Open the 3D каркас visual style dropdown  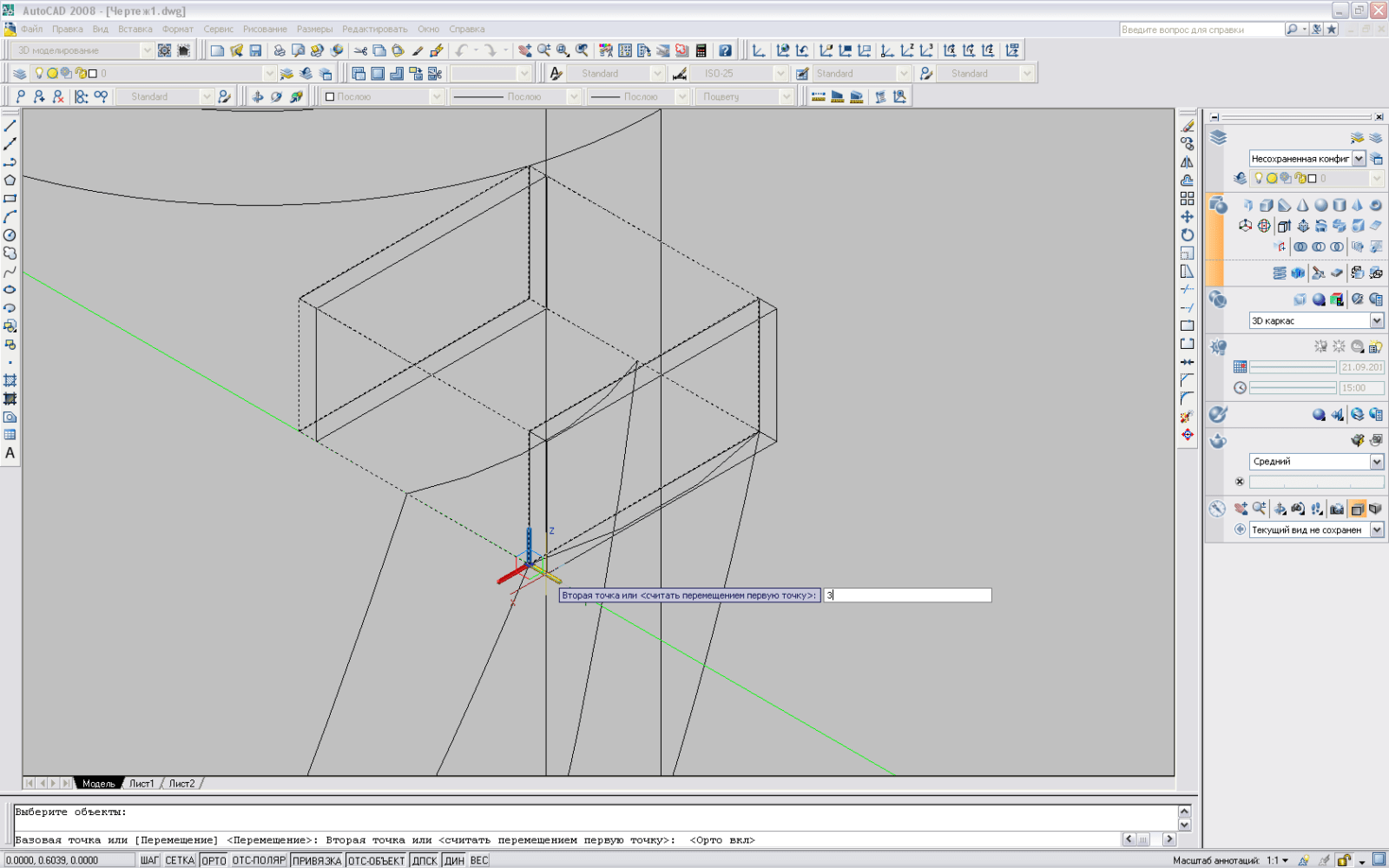[x=1377, y=321]
